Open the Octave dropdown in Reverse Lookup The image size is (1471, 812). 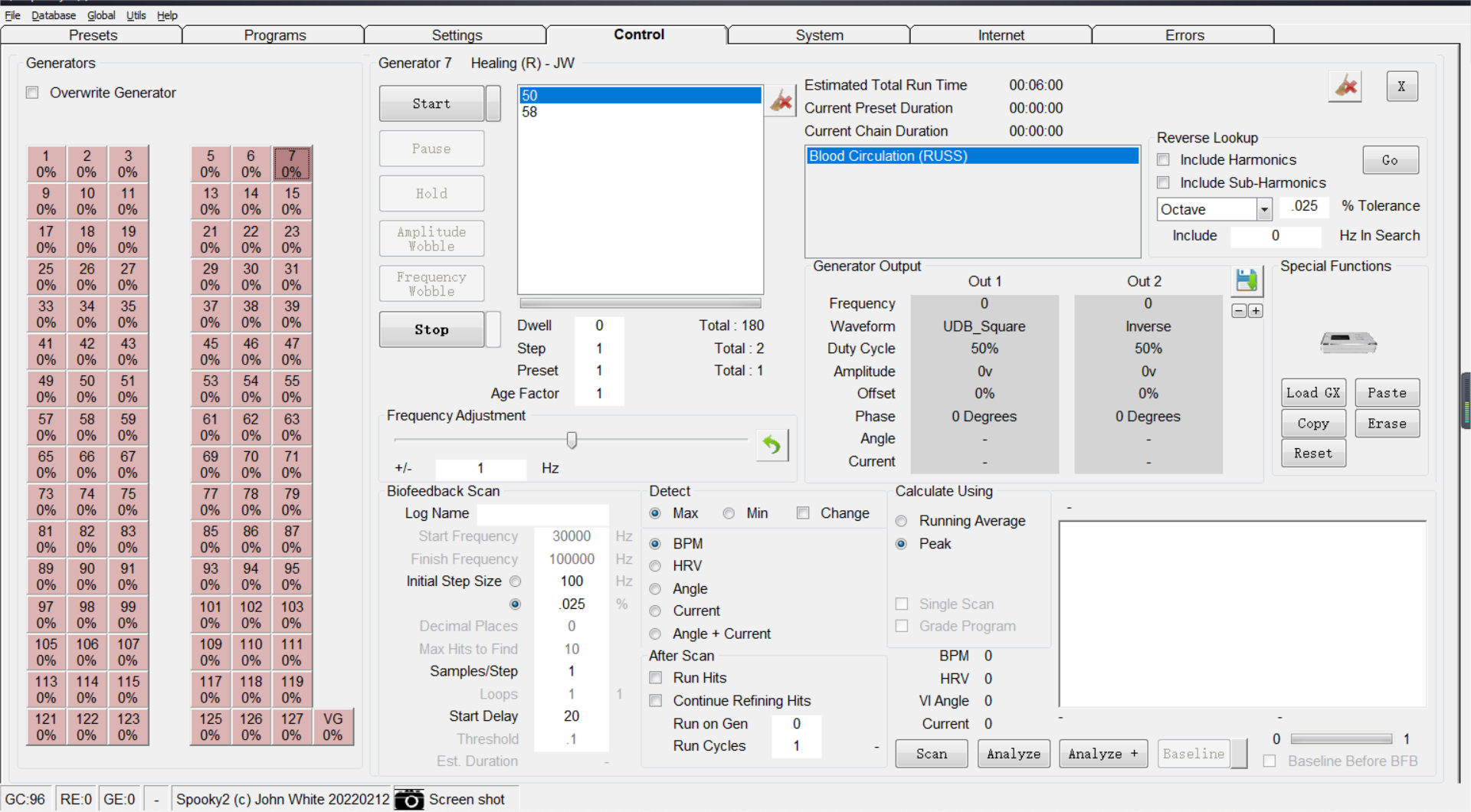point(1263,209)
